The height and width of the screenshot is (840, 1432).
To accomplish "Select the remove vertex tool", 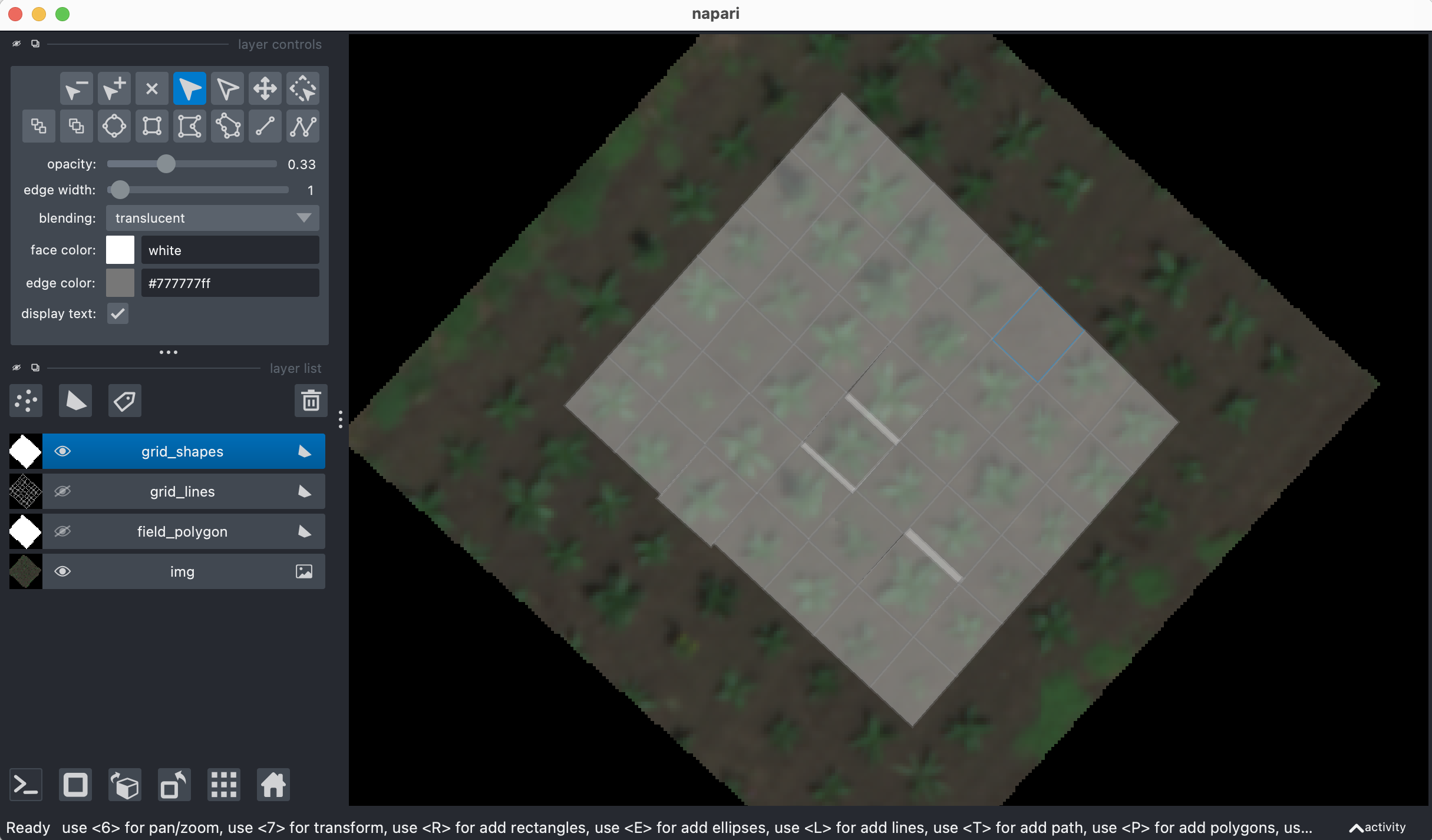I will tap(76, 89).
